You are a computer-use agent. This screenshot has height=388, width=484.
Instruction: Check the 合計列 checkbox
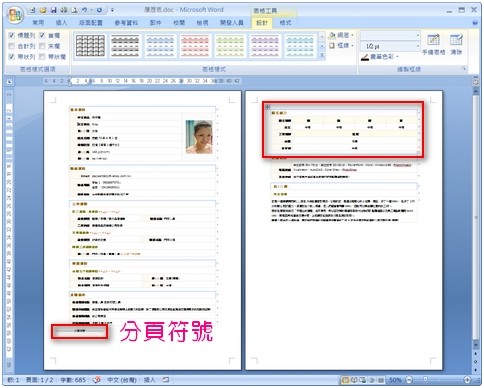12,46
